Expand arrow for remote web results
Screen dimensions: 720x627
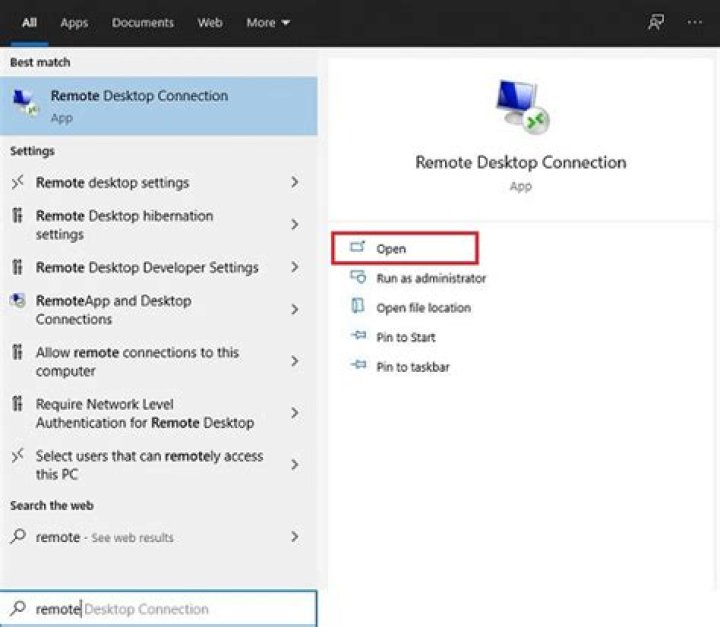[x=295, y=537]
